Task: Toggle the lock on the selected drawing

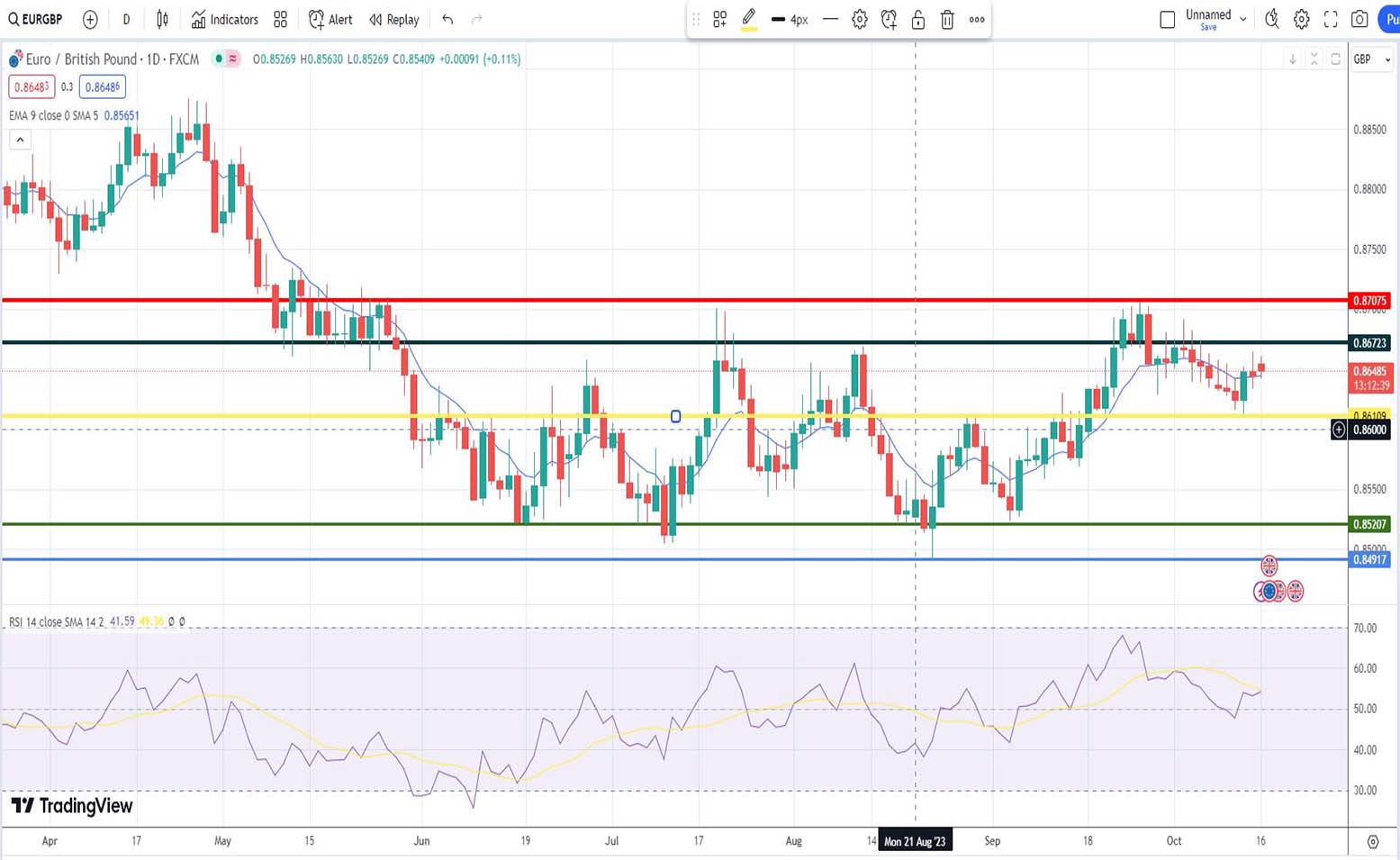Action: point(918,20)
